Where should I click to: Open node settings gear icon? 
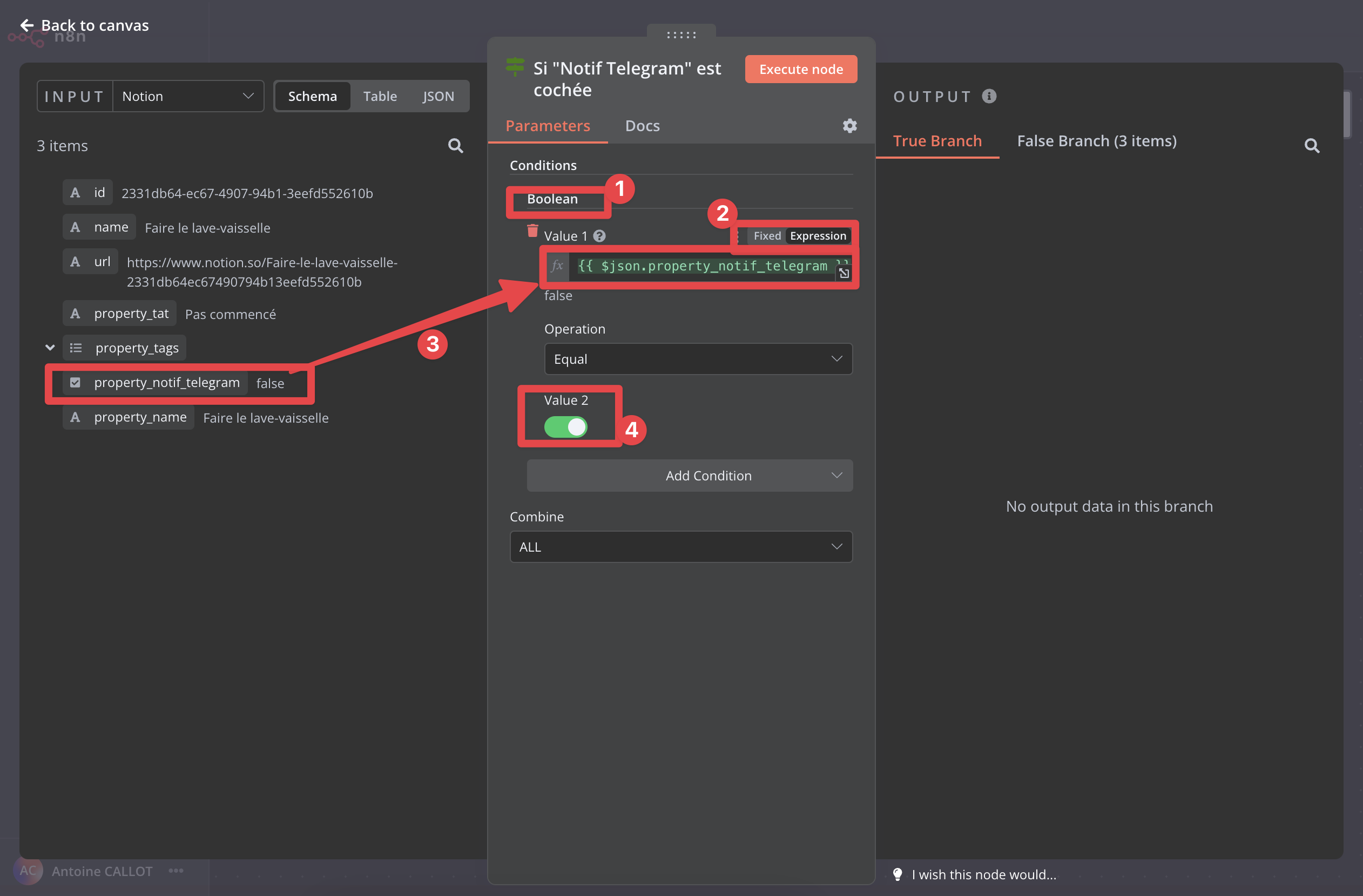pyautogui.click(x=849, y=125)
